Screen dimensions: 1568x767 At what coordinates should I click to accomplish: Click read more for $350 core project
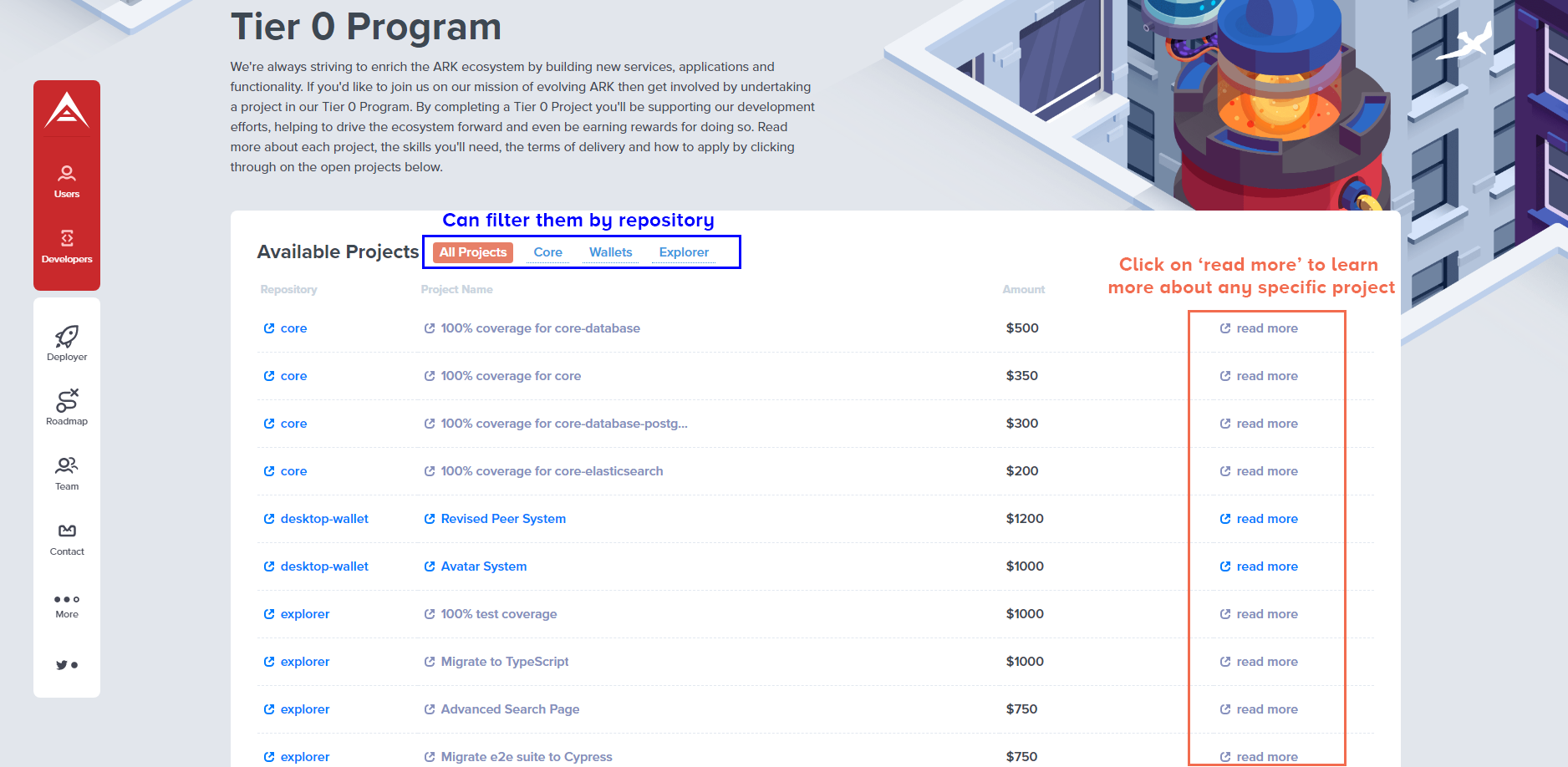1259,376
